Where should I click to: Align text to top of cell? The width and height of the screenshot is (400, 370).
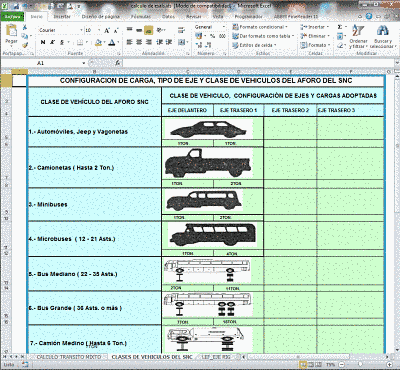(x=130, y=30)
